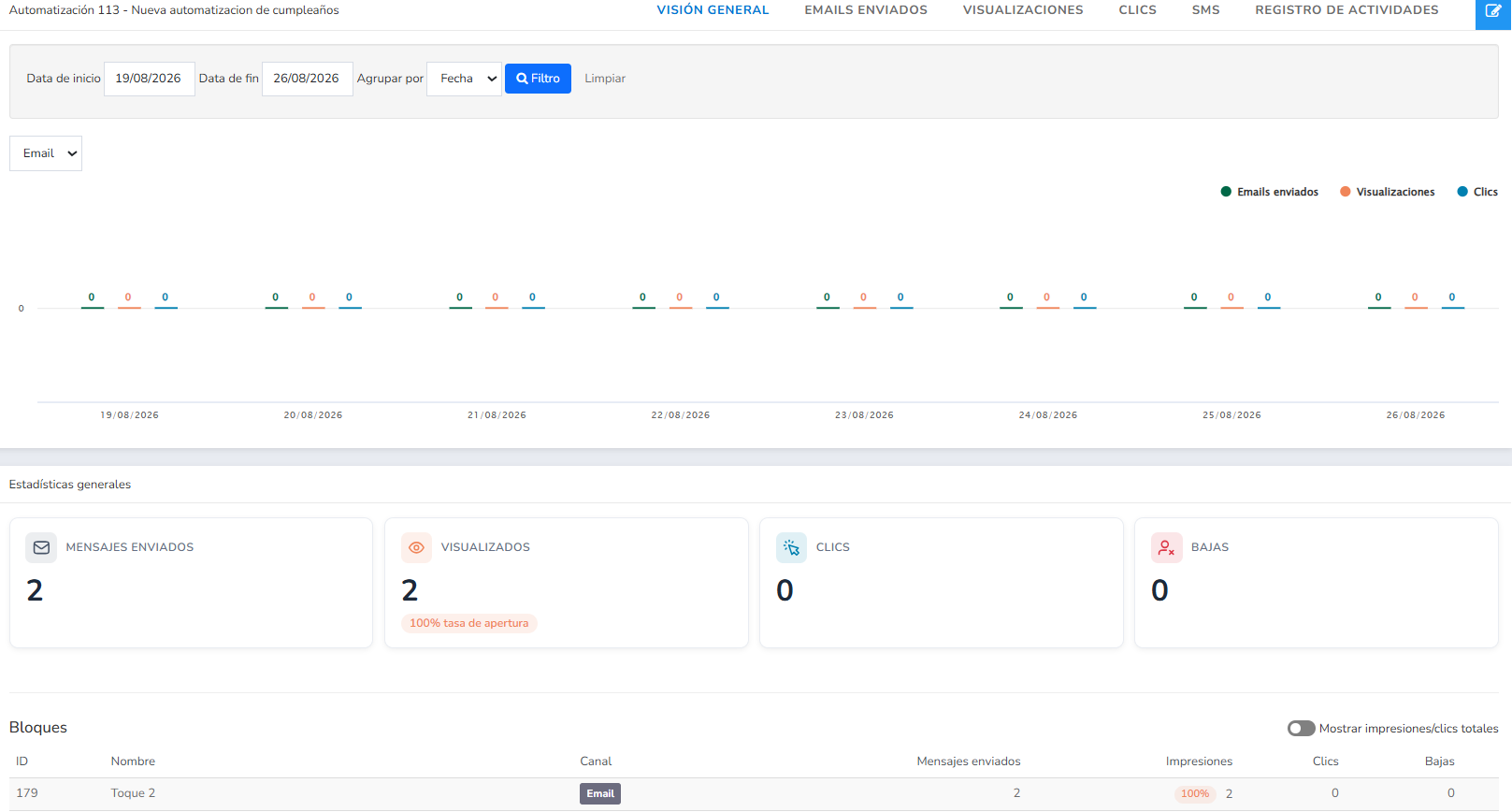
Task: Switch to Emails Enviados tab
Action: click(x=866, y=10)
